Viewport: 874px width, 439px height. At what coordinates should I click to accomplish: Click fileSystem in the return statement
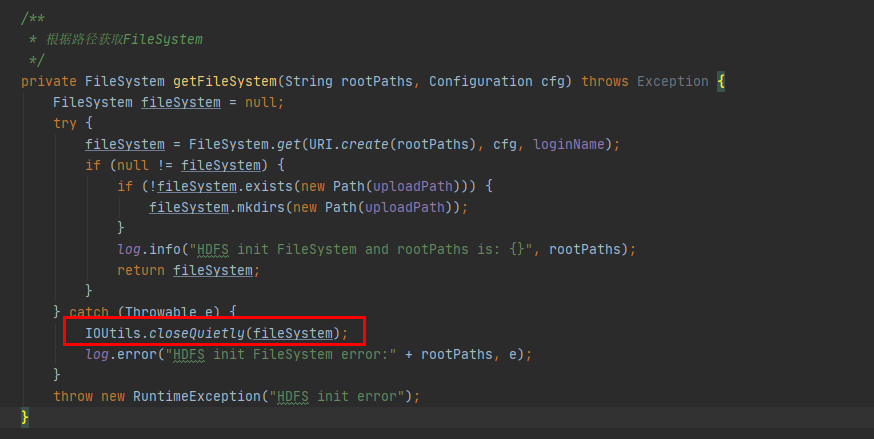[x=213, y=270]
